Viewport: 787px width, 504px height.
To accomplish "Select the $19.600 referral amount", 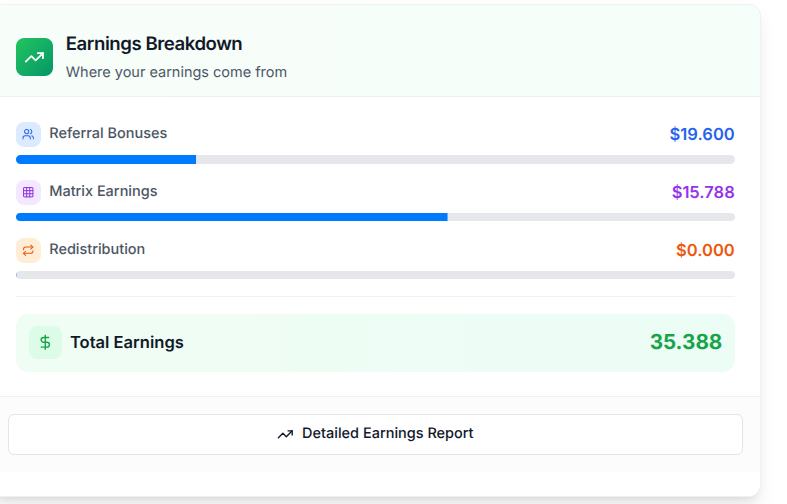I will [x=702, y=134].
